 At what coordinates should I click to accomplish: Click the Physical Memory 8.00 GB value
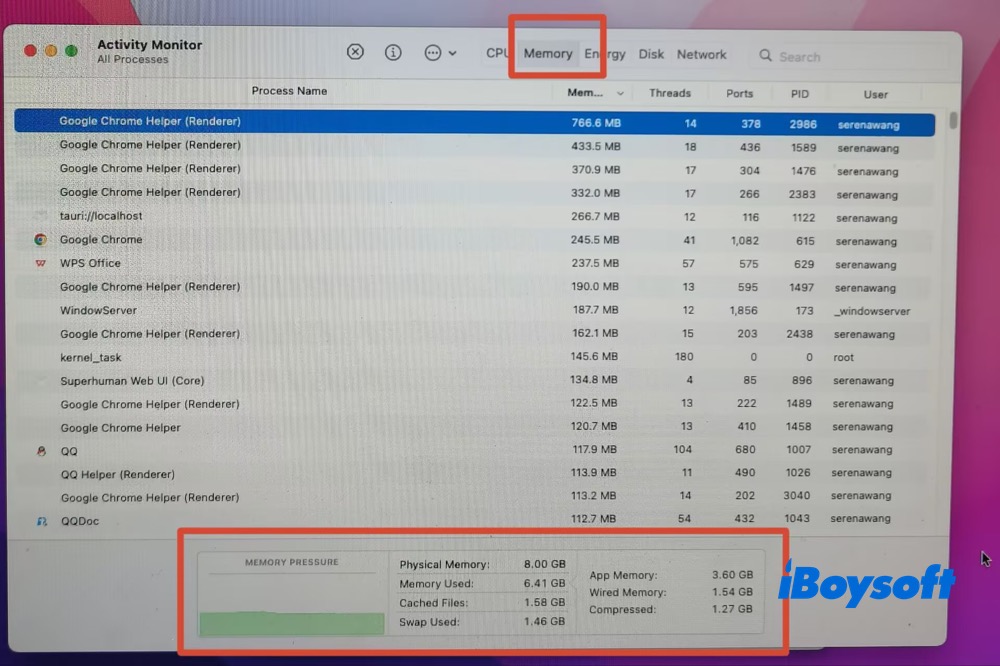[545, 564]
